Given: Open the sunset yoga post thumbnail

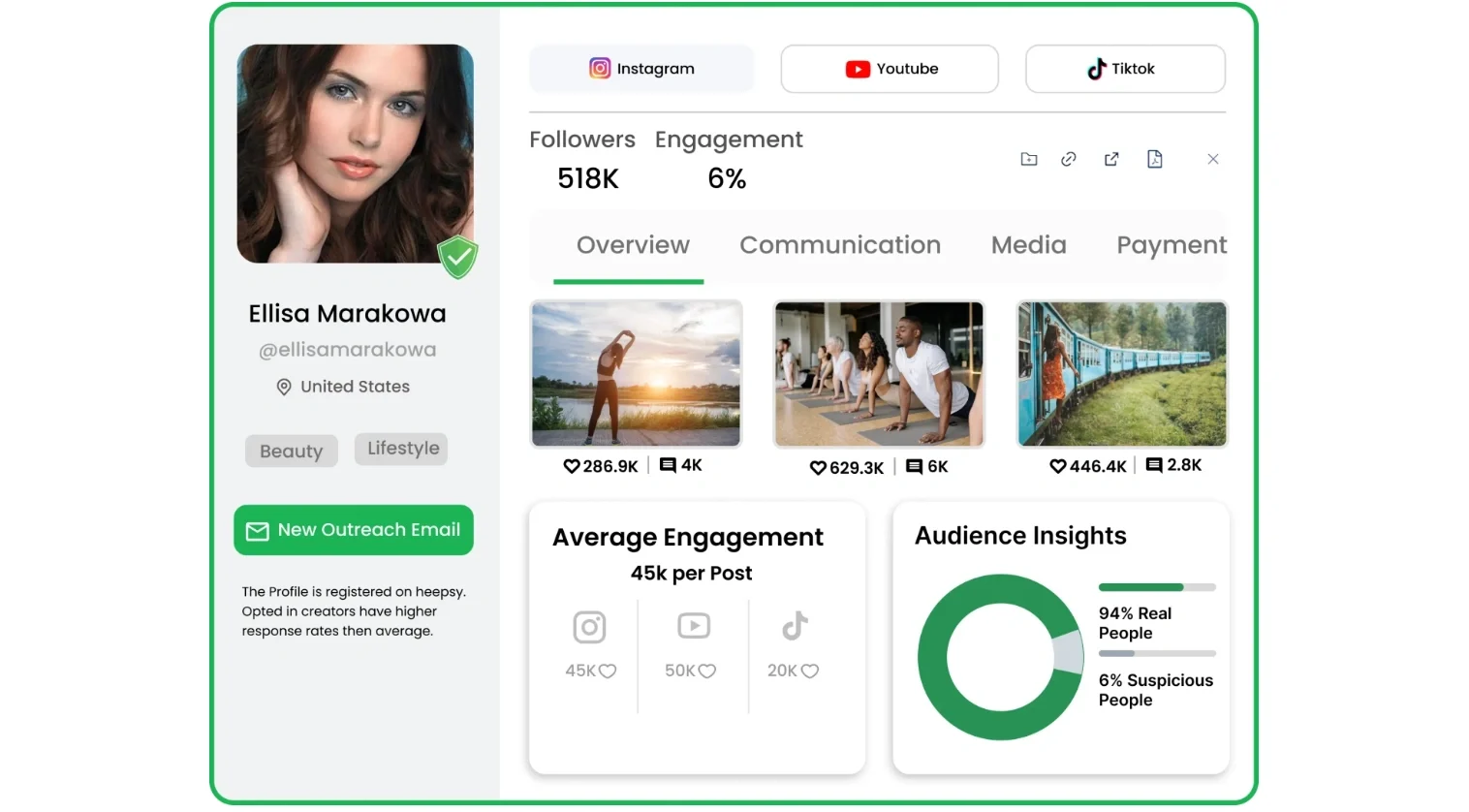Looking at the screenshot, I should [636, 374].
